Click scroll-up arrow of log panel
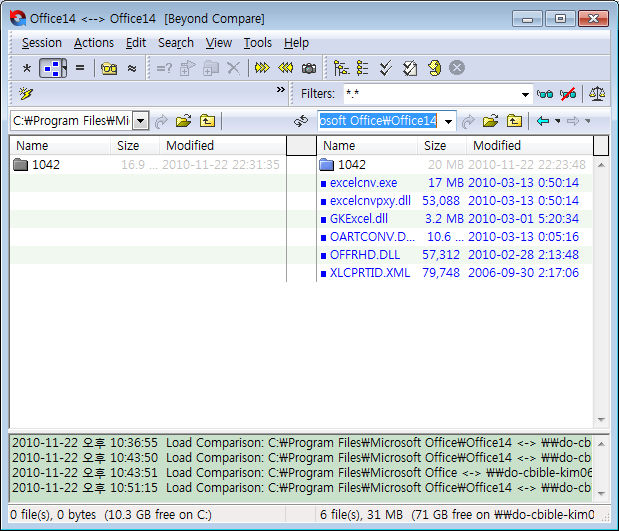Screen dimensions: 619x531 point(601,444)
